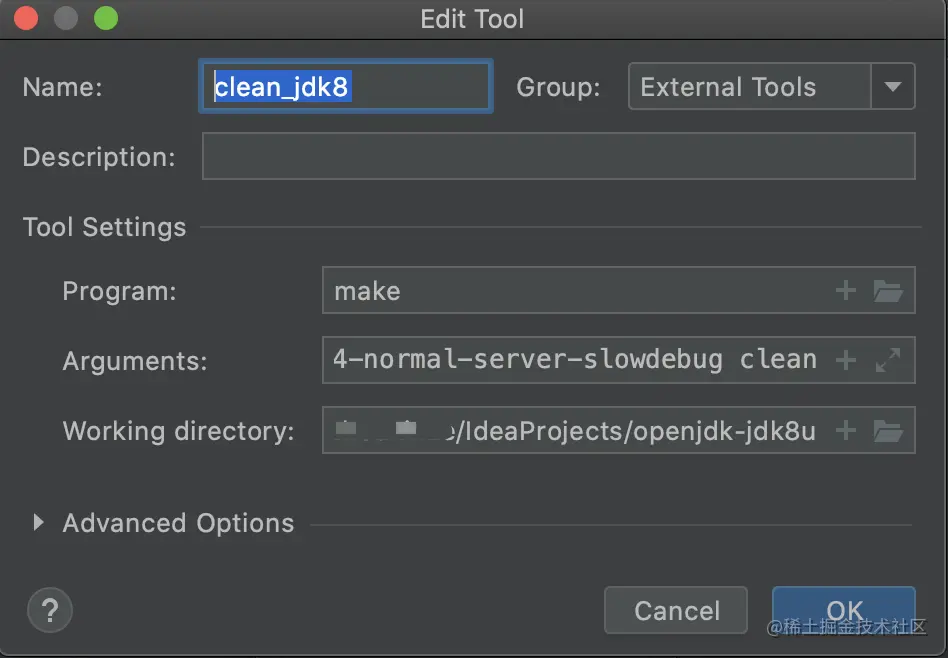948x658 pixels.
Task: Click the Advanced Options section label
Action: 178,523
